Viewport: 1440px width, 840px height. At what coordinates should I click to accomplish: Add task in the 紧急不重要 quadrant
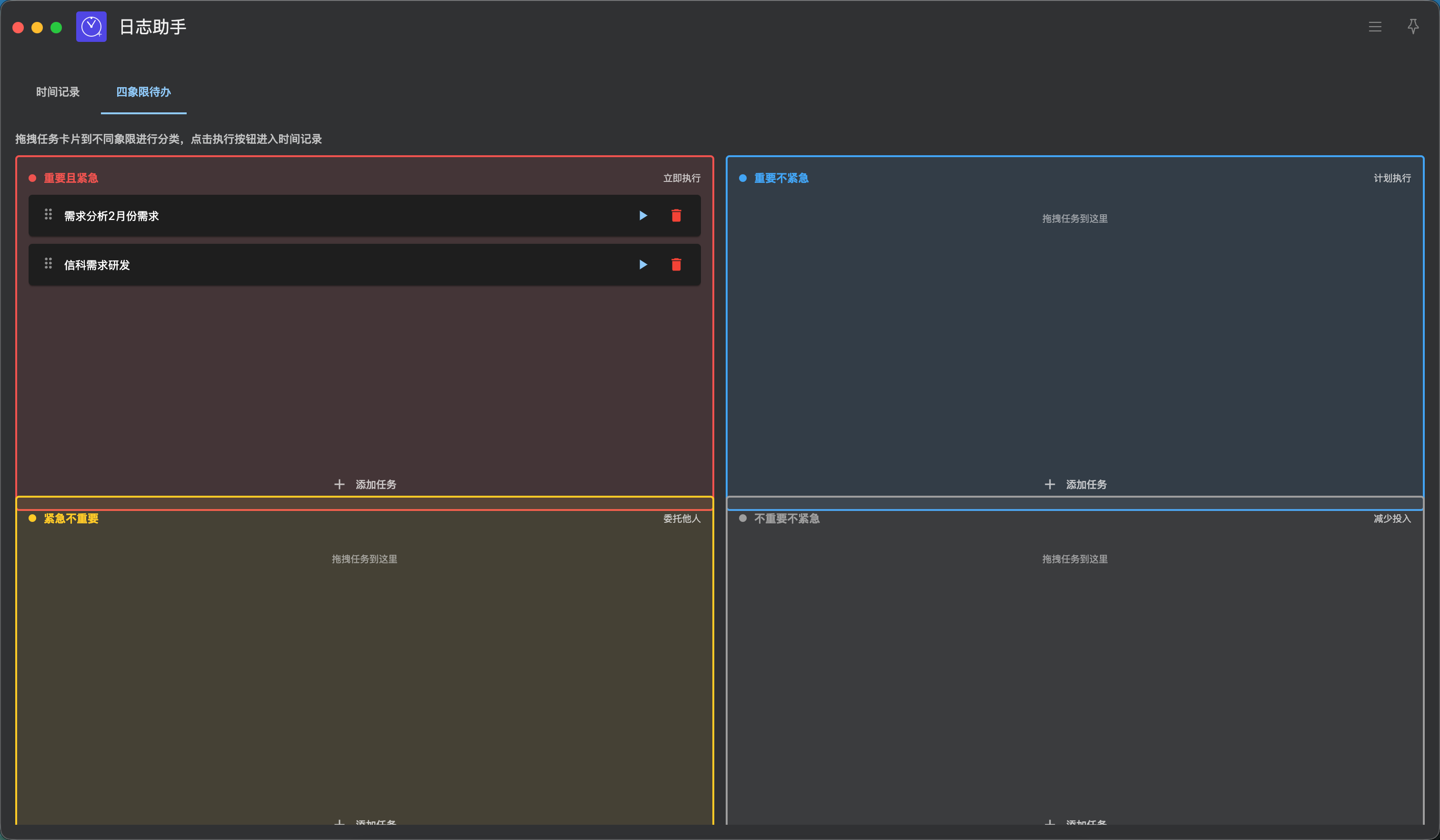pyautogui.click(x=365, y=822)
